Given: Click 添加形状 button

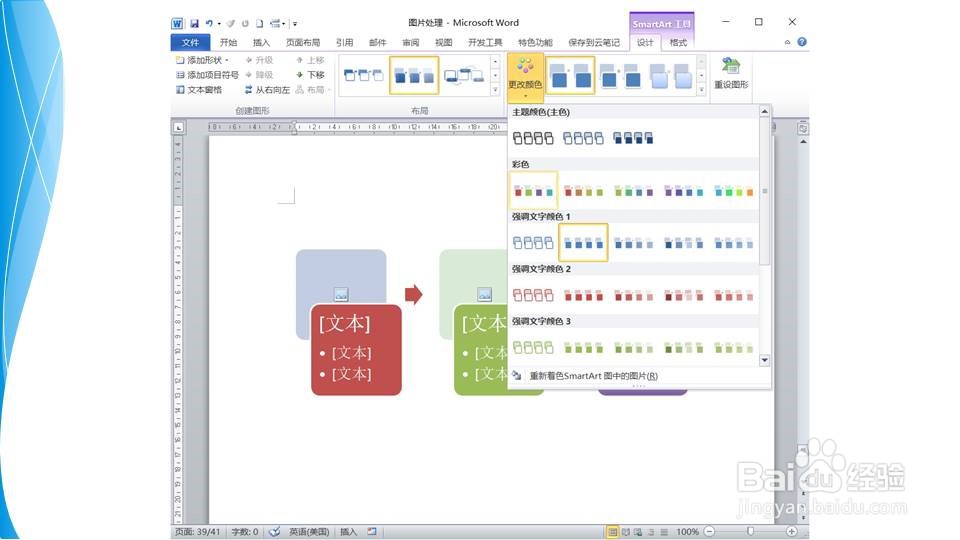Looking at the screenshot, I should pyautogui.click(x=202, y=60).
